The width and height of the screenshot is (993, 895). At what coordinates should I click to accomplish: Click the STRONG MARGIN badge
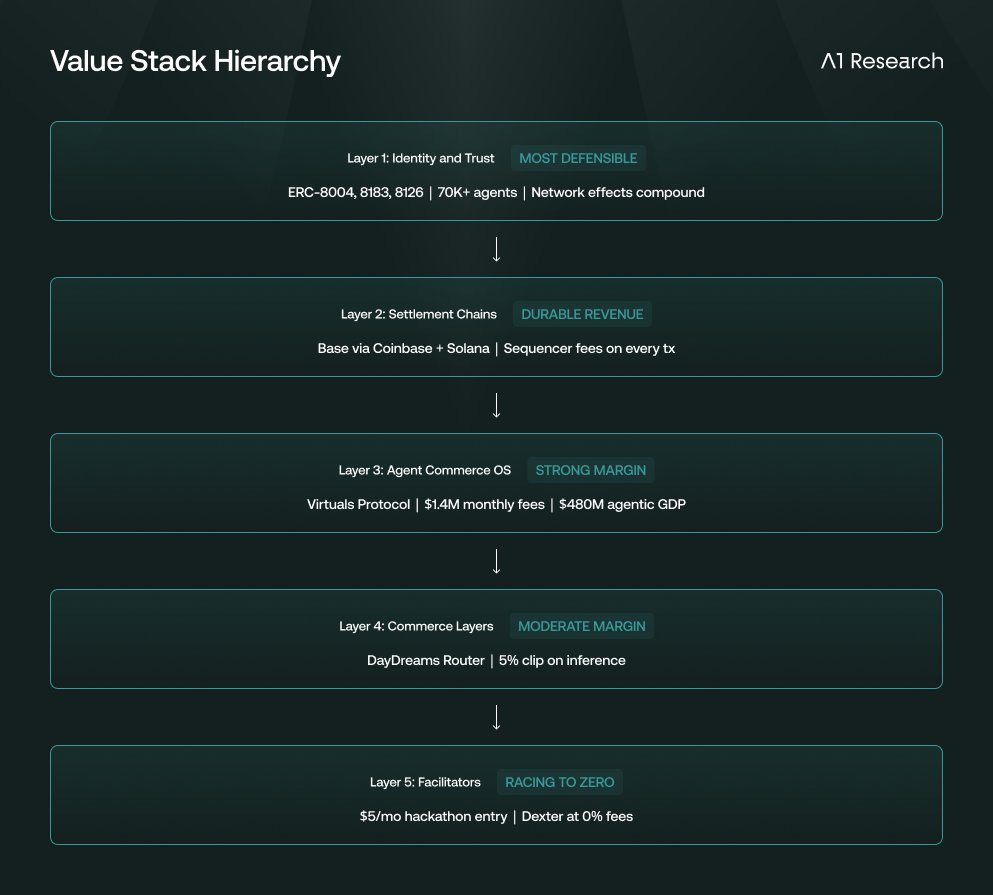tap(591, 470)
